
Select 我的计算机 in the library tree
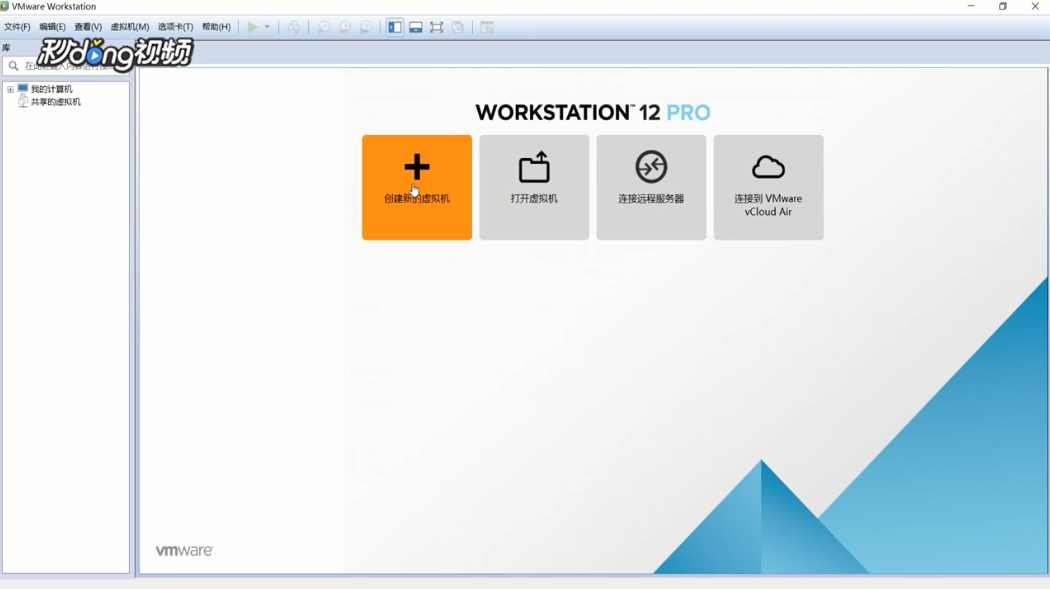52,89
